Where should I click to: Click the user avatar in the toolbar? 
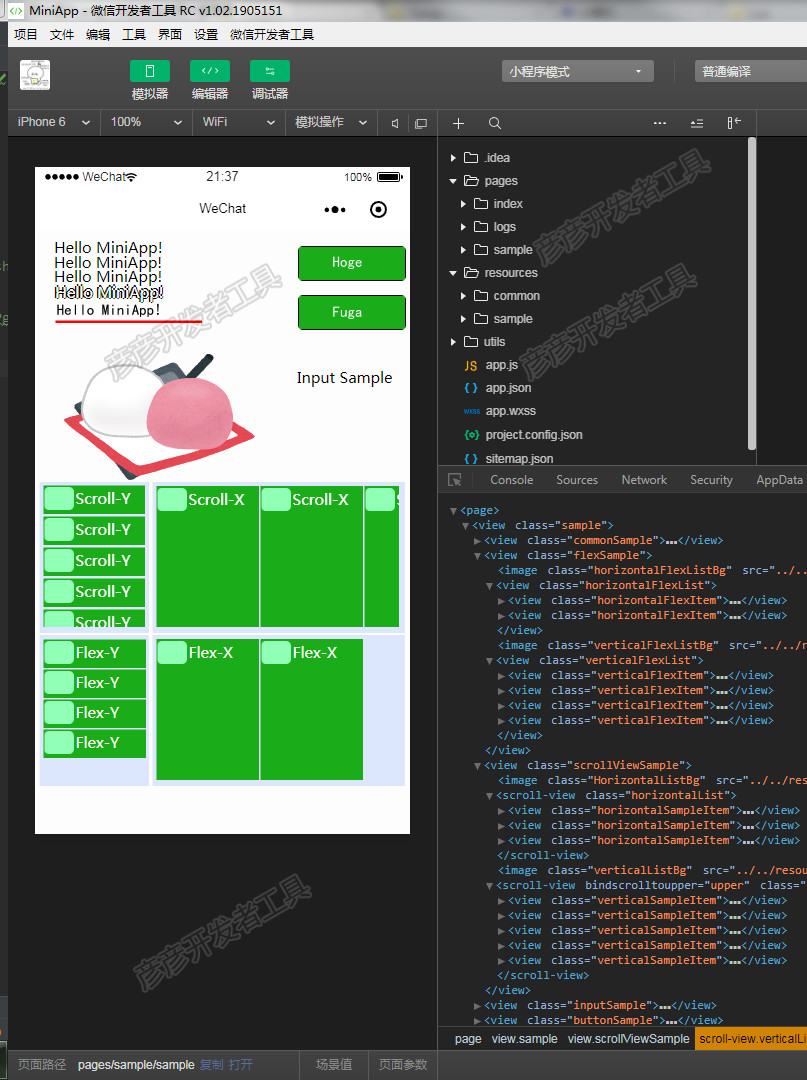[x=35, y=75]
